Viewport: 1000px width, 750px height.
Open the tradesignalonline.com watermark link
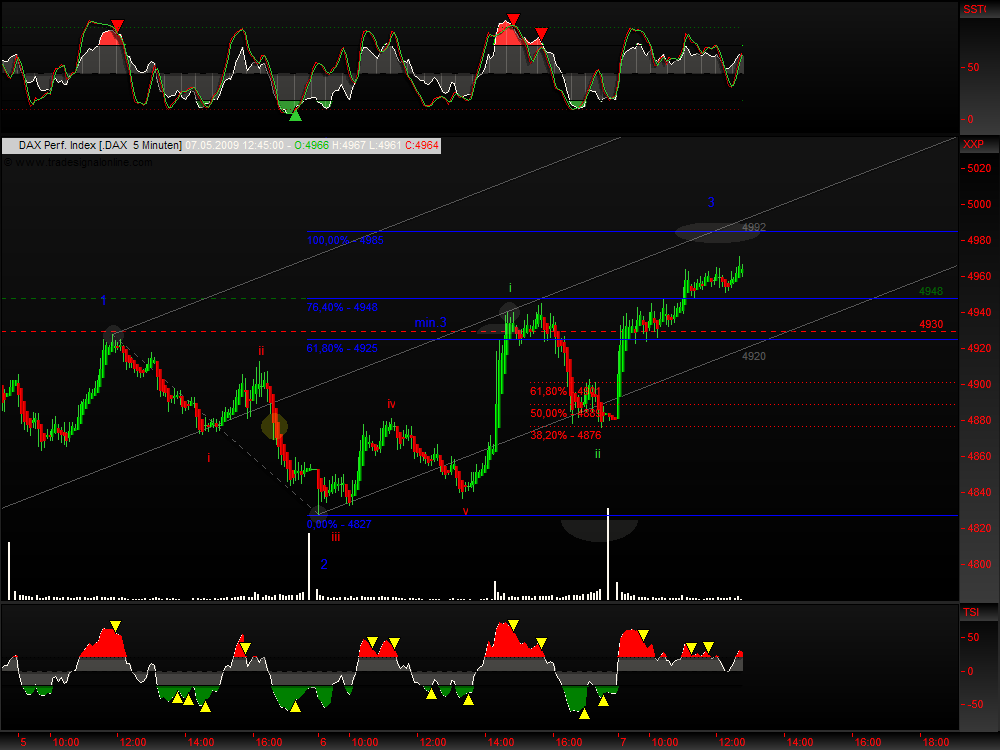click(82, 162)
